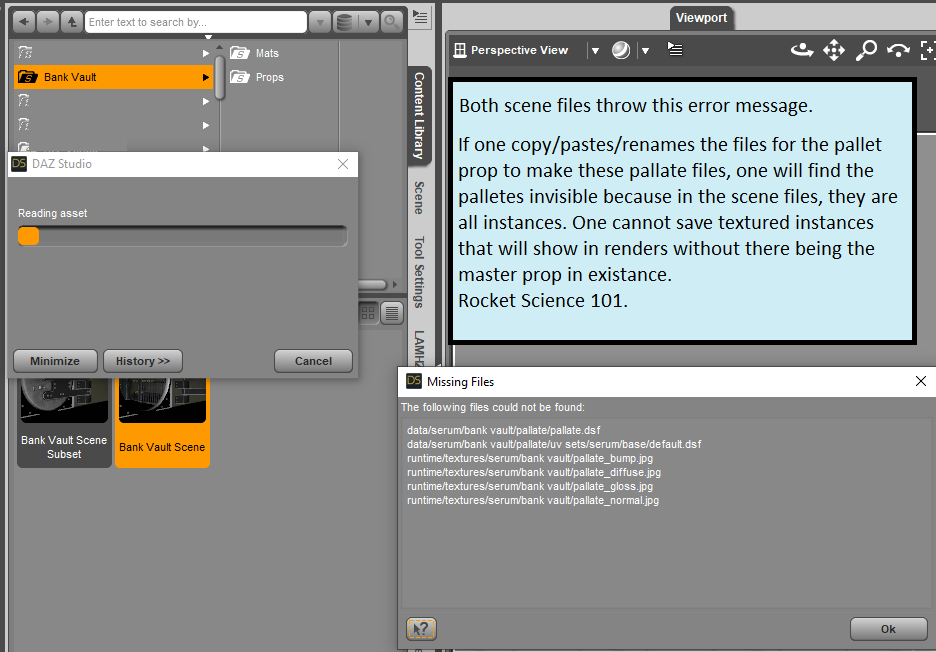
Task: Click the magnifier search button
Action: coord(391,23)
